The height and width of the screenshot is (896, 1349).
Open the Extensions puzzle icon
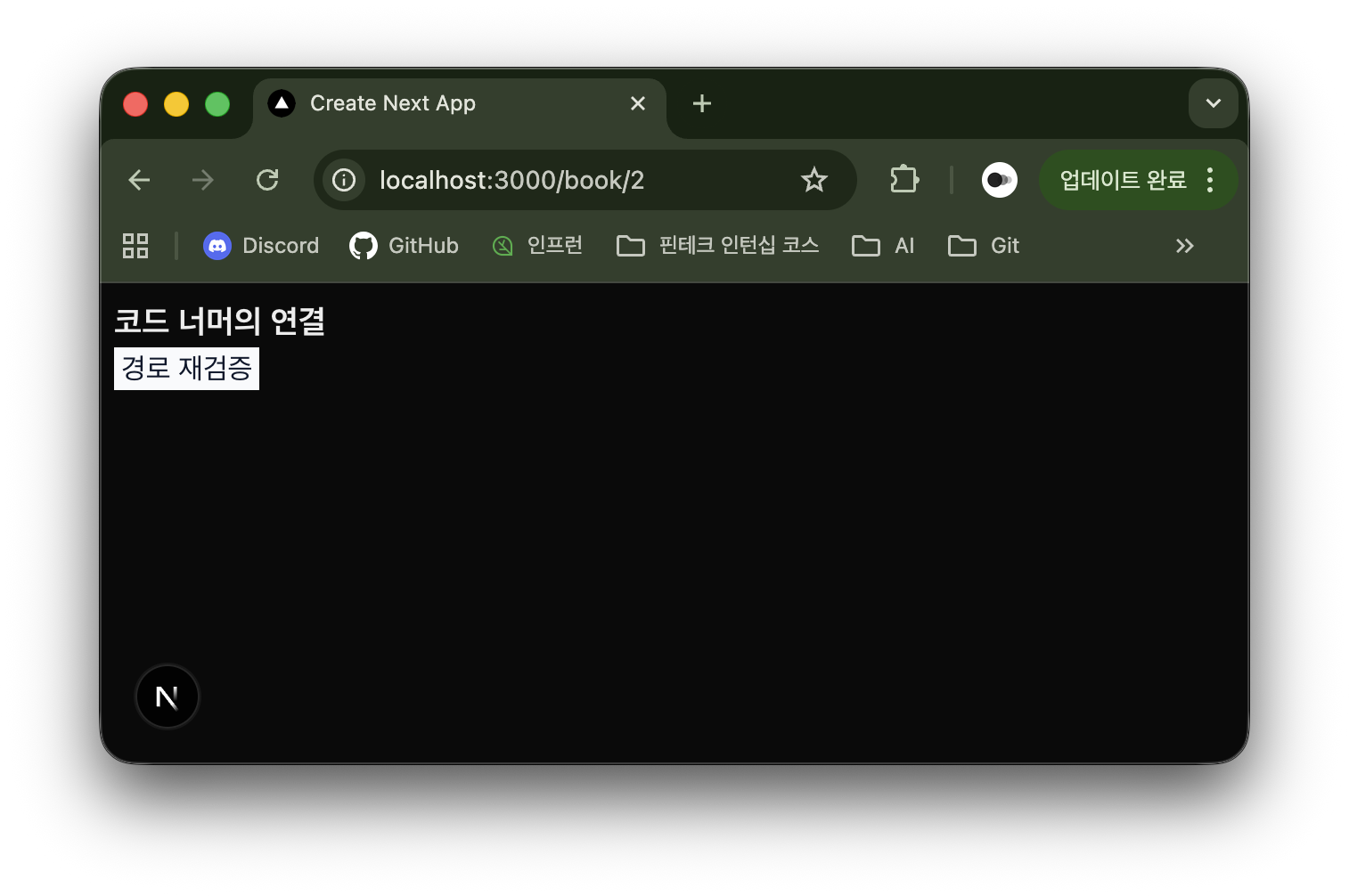903,180
